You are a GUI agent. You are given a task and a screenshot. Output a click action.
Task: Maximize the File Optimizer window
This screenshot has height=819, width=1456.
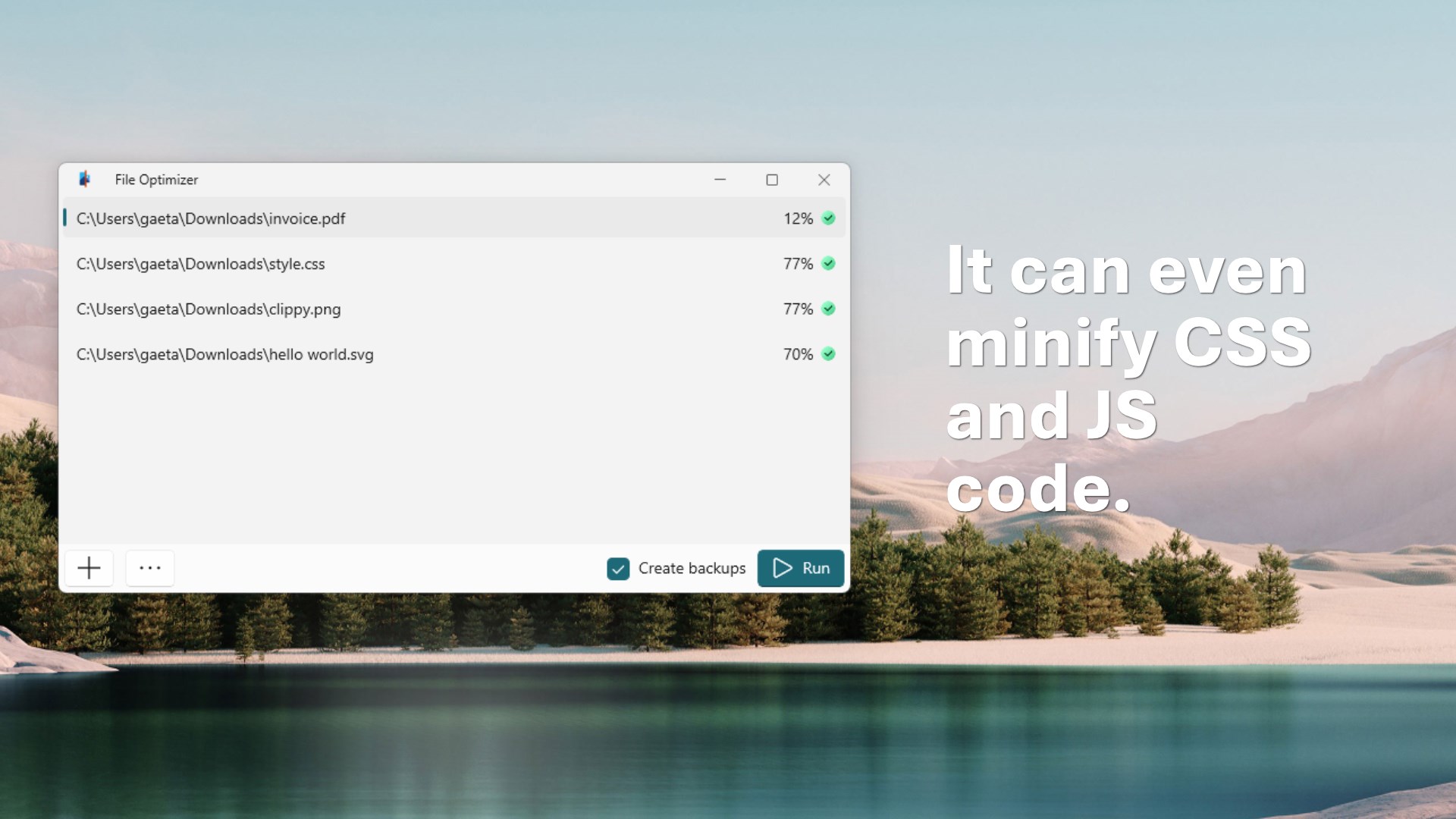pyautogui.click(x=772, y=180)
